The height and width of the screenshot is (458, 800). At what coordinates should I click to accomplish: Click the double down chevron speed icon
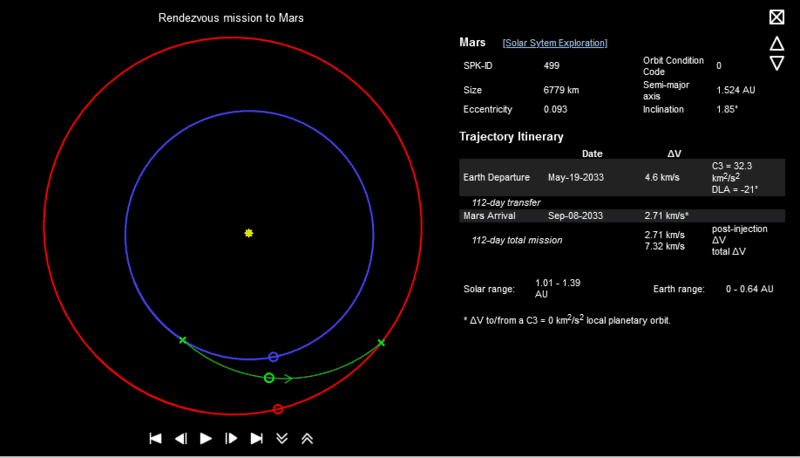(x=282, y=439)
